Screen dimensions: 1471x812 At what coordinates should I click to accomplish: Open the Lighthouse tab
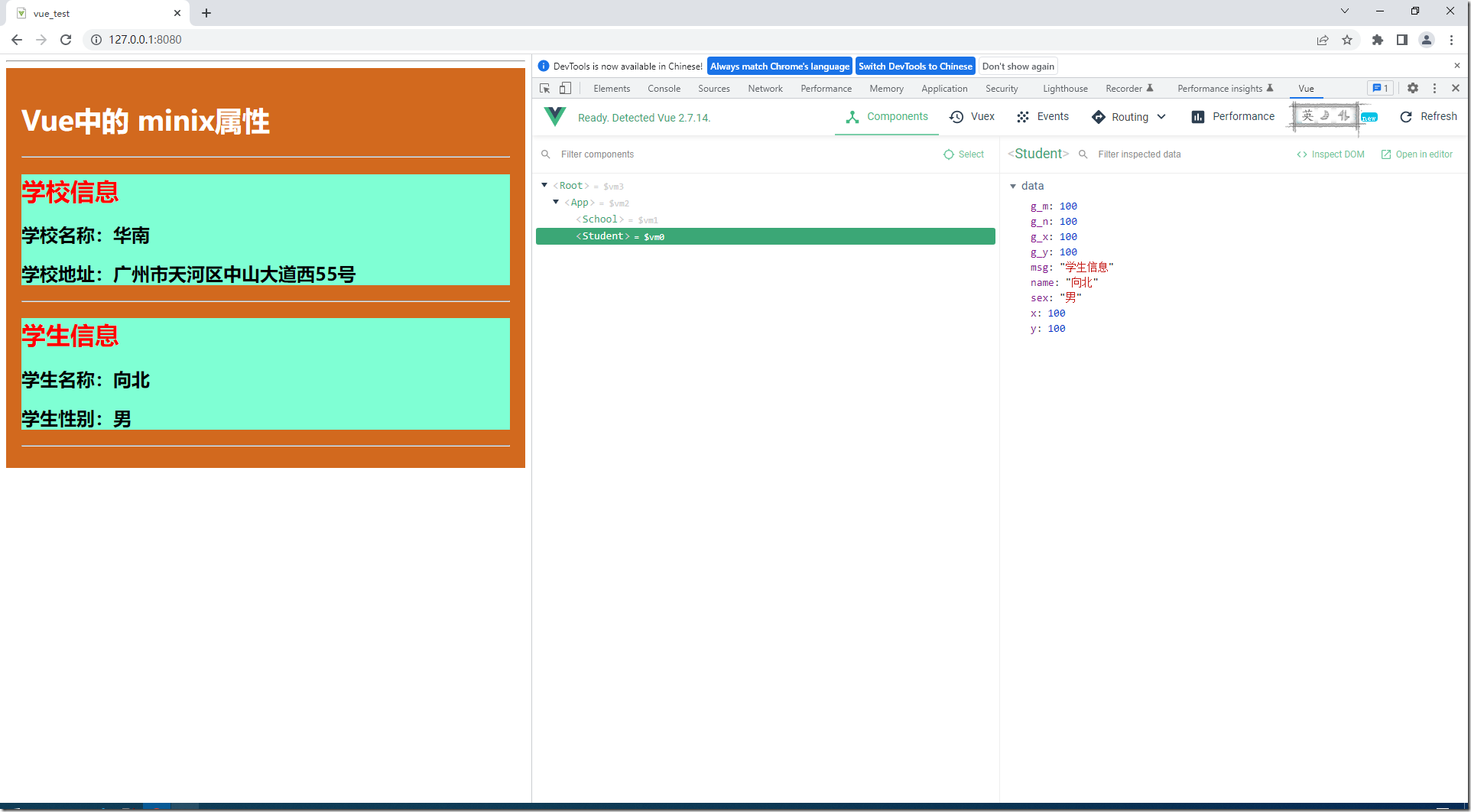[1065, 89]
